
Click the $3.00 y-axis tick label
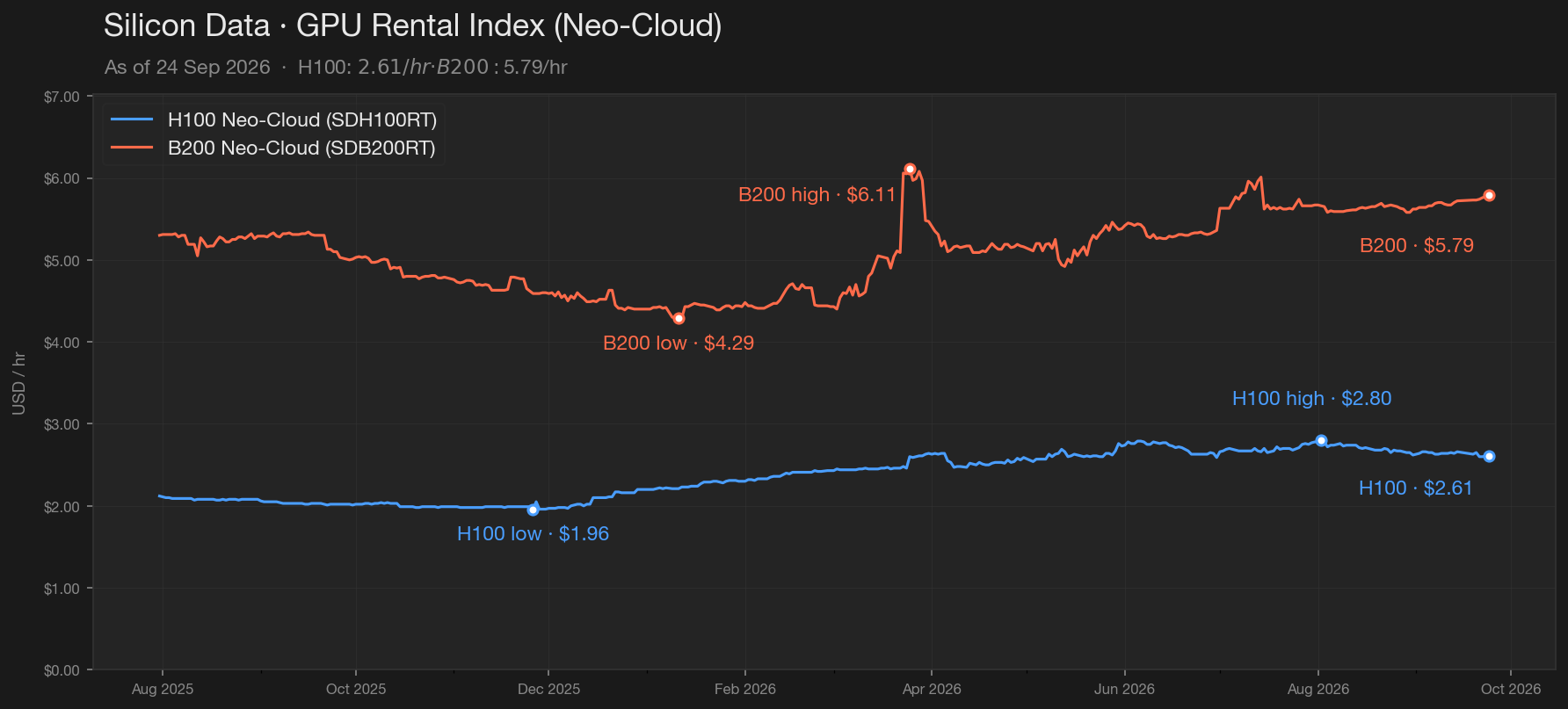point(62,424)
